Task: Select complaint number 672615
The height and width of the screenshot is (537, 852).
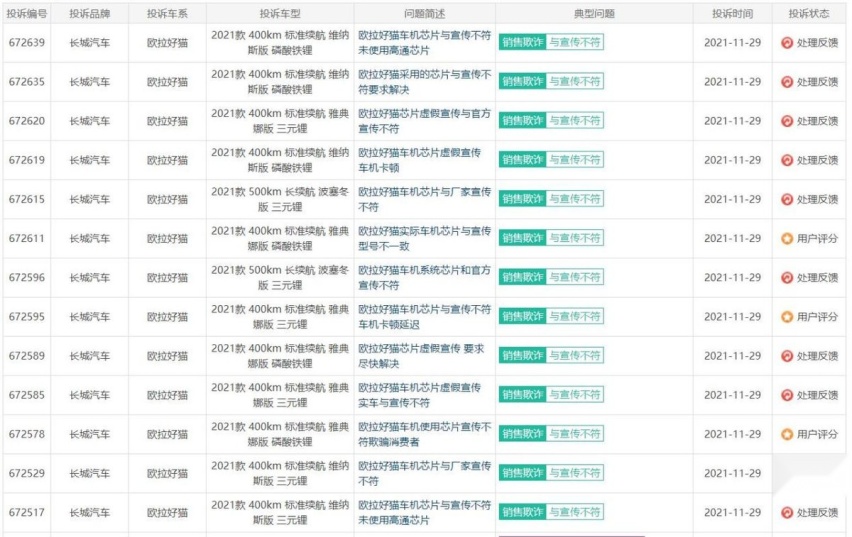Action: click(27, 199)
